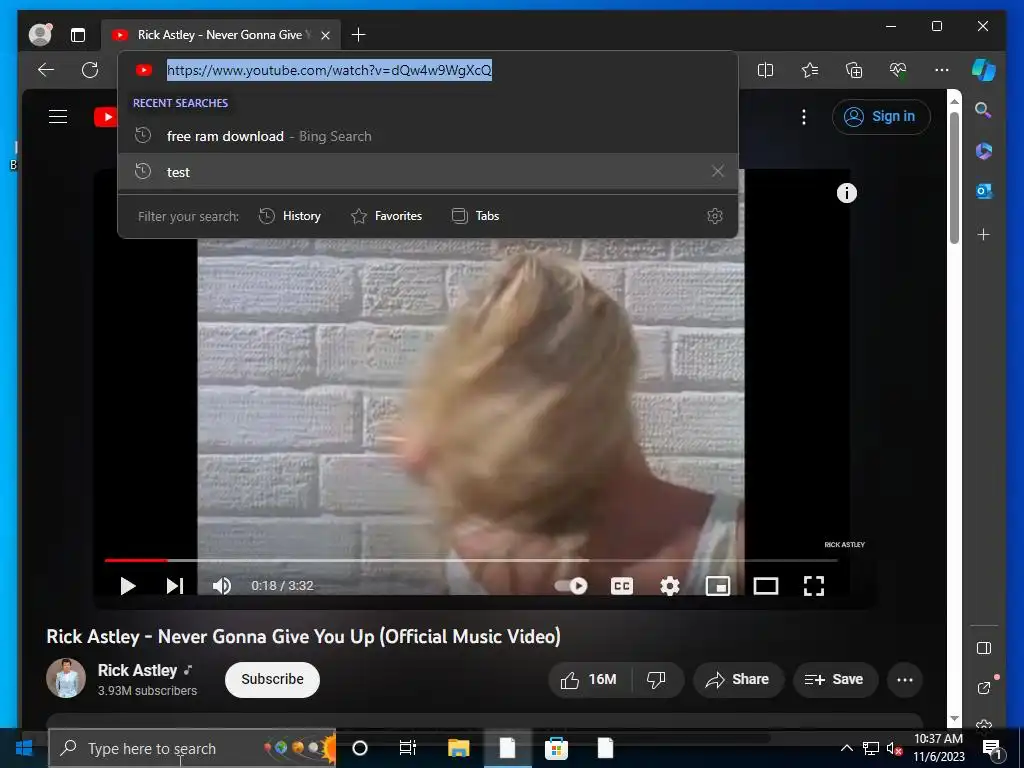This screenshot has width=1024, height=768.
Task: Skip to next video
Action: 174,586
